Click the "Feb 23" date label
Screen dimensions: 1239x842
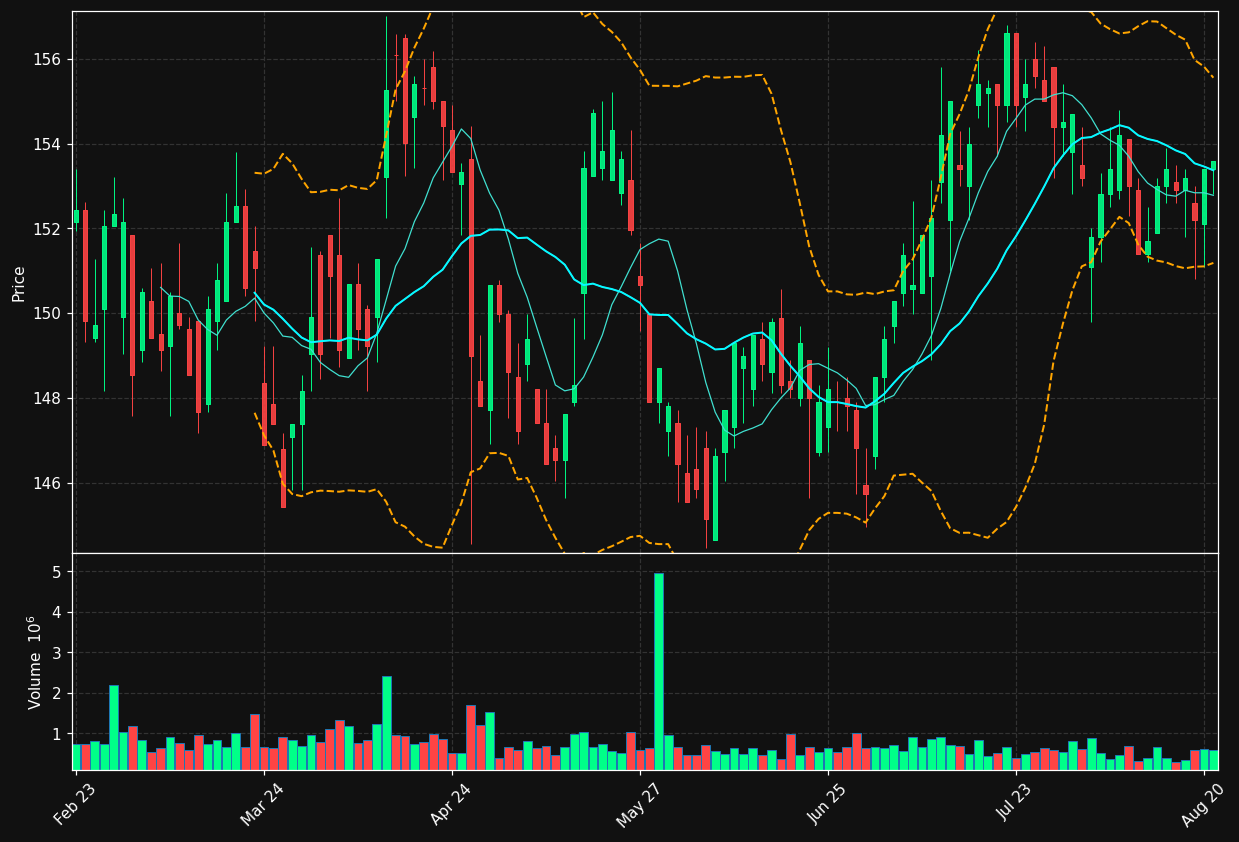coord(74,804)
